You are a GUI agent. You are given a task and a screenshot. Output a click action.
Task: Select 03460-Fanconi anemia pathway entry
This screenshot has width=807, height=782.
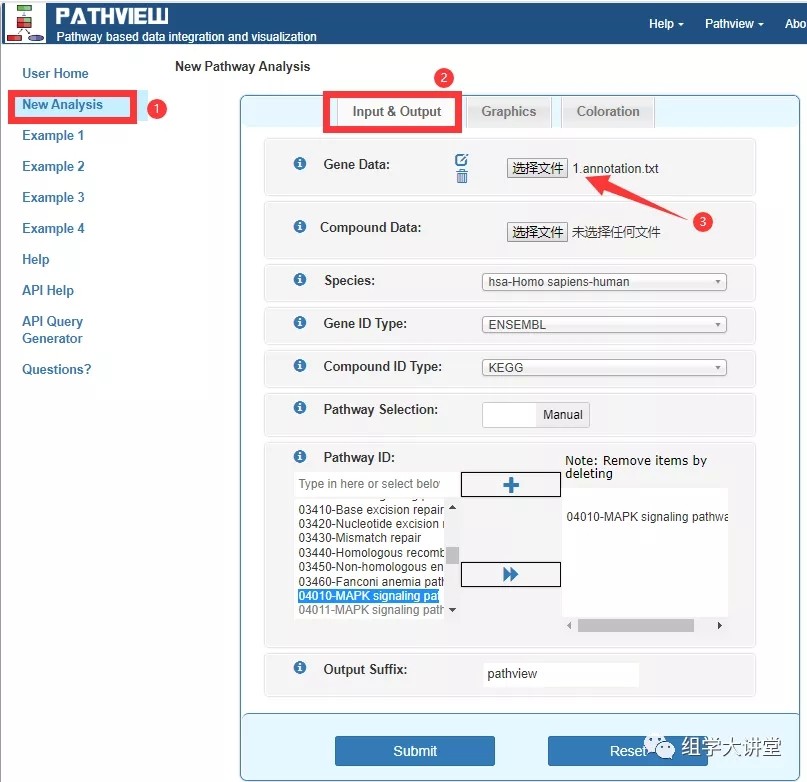(371, 581)
